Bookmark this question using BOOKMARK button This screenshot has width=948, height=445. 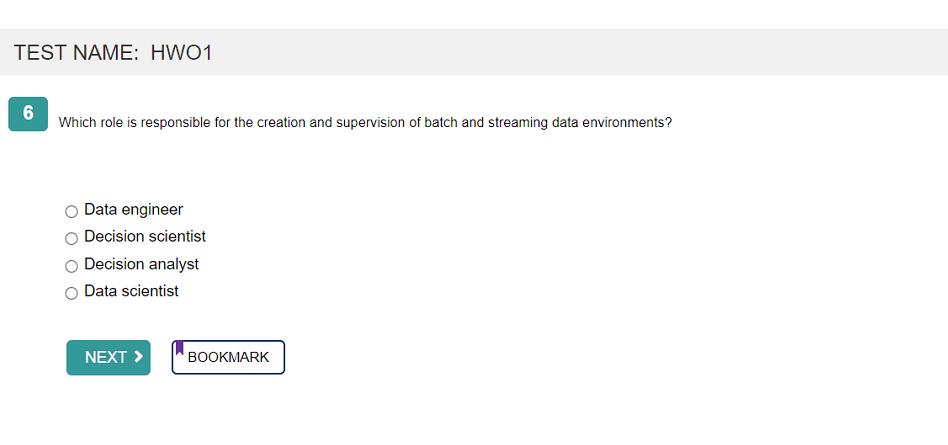click(228, 358)
